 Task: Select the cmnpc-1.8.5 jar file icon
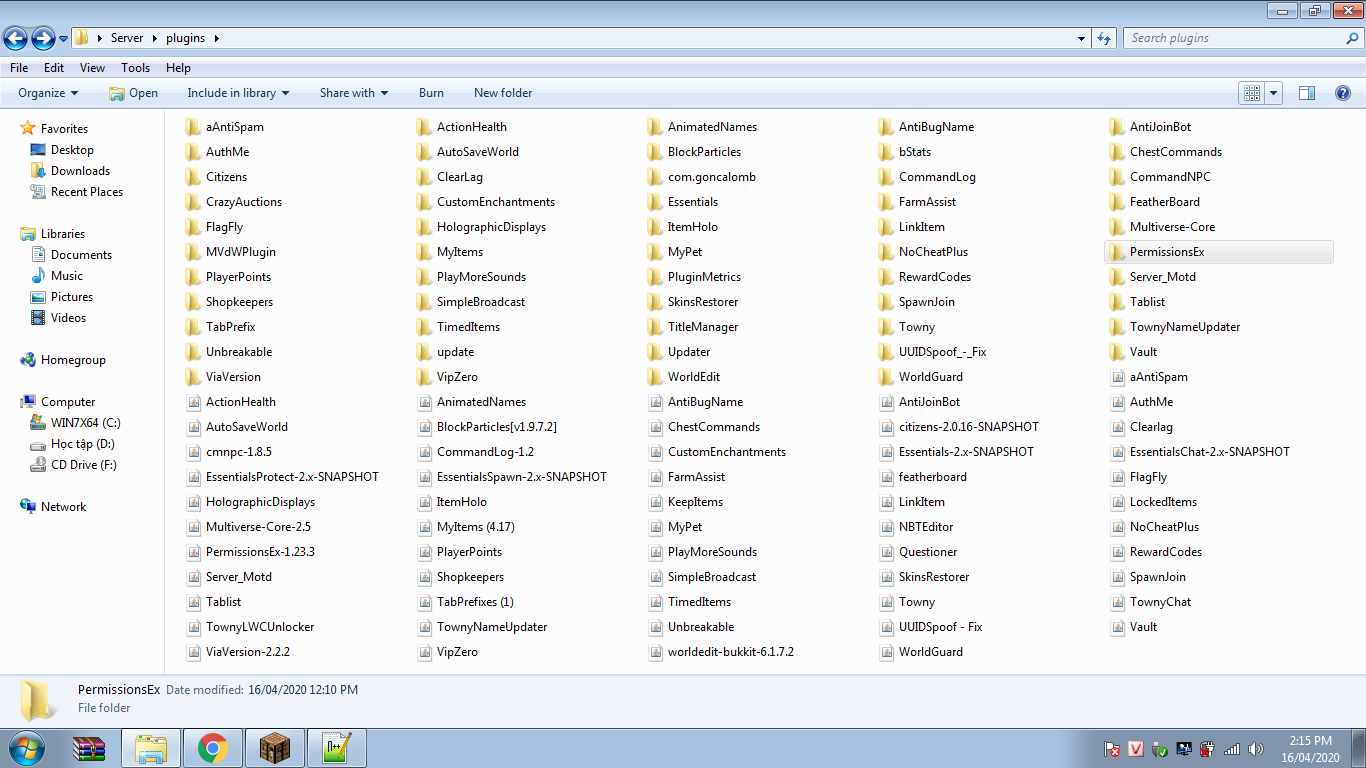[x=193, y=452]
